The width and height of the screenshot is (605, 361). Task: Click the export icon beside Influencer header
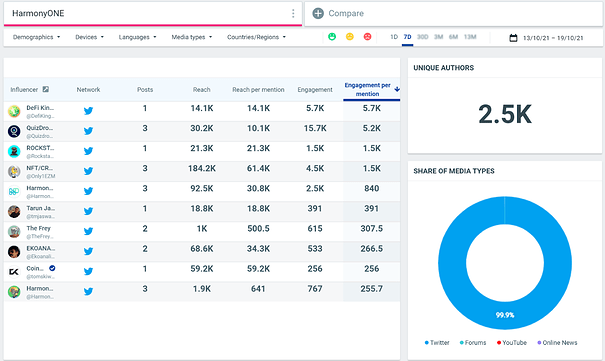pos(46,89)
